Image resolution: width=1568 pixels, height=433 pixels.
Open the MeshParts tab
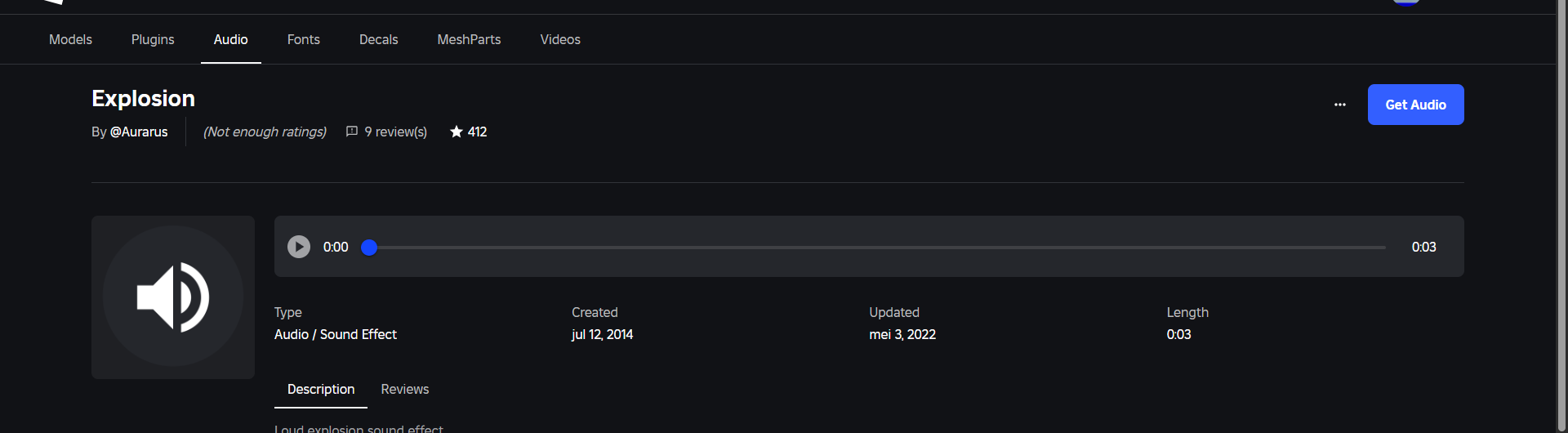pos(469,39)
